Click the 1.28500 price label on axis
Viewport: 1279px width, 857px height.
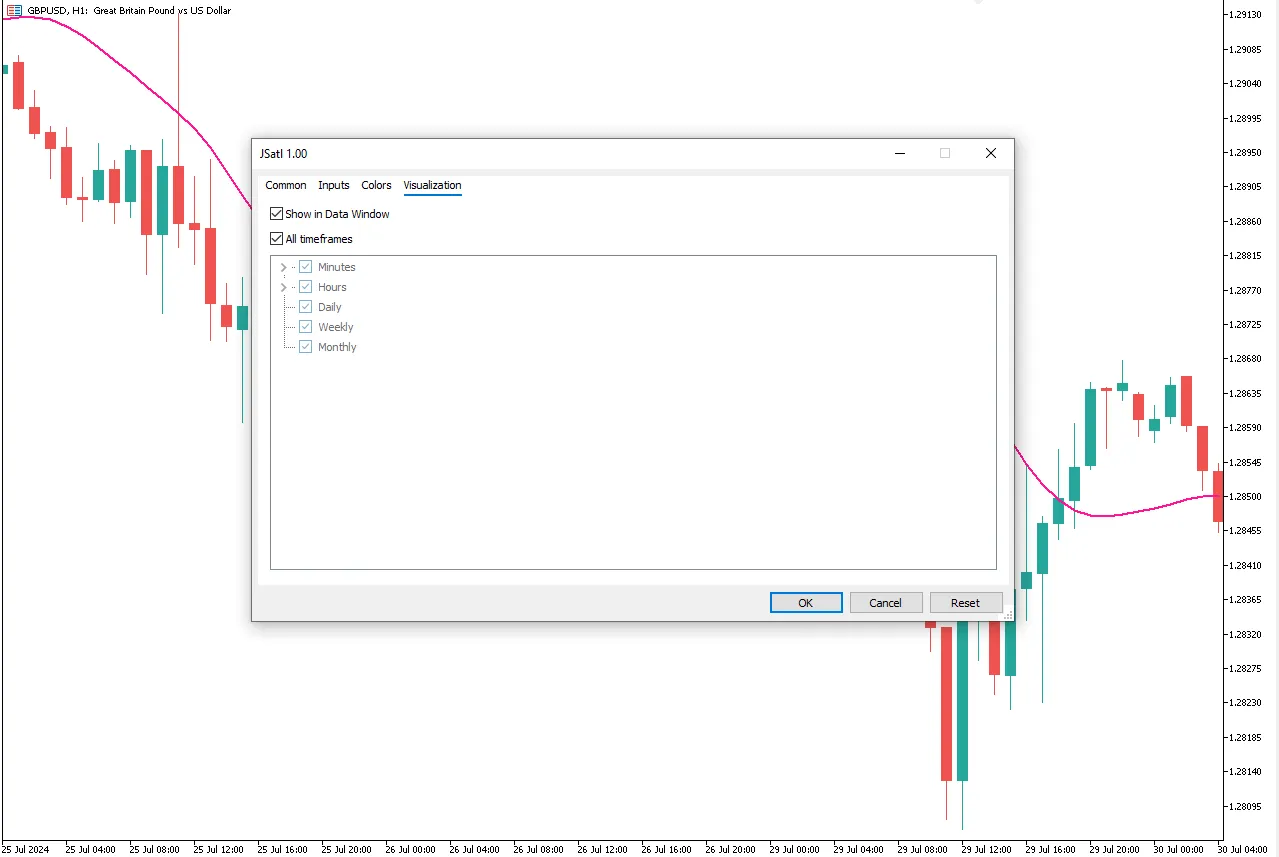[1245, 497]
